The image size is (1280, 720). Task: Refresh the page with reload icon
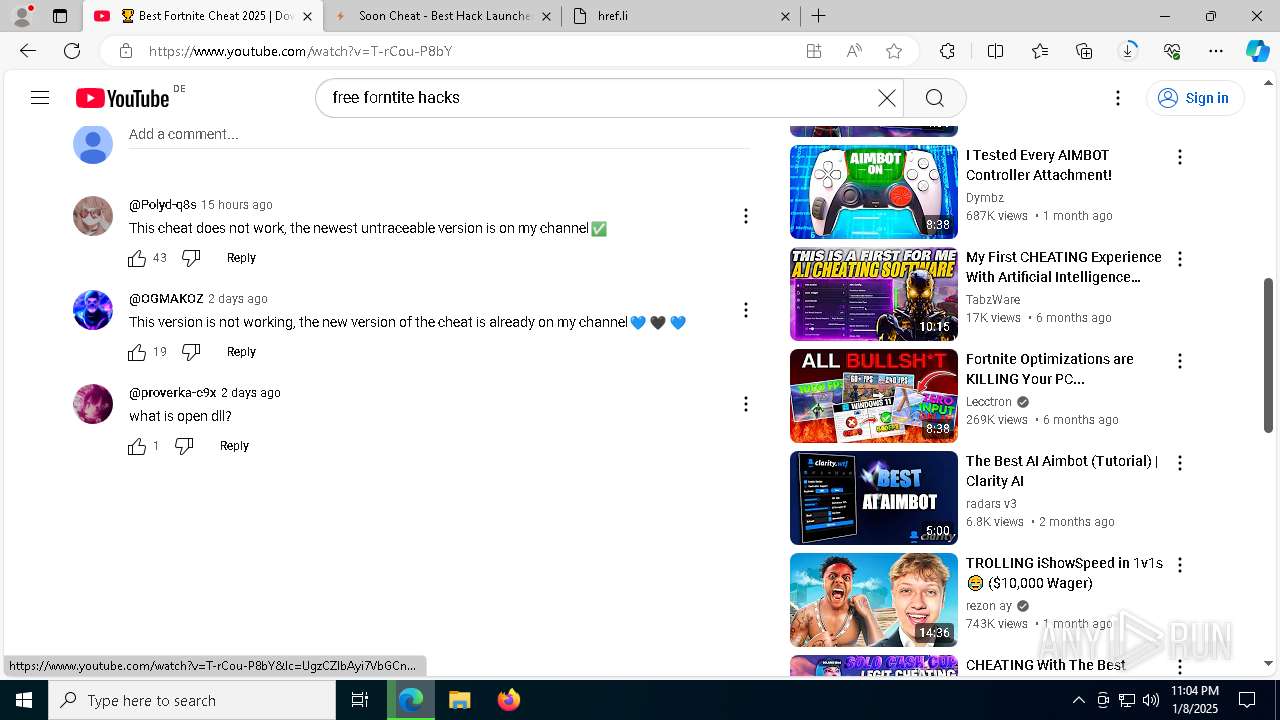pos(72,51)
